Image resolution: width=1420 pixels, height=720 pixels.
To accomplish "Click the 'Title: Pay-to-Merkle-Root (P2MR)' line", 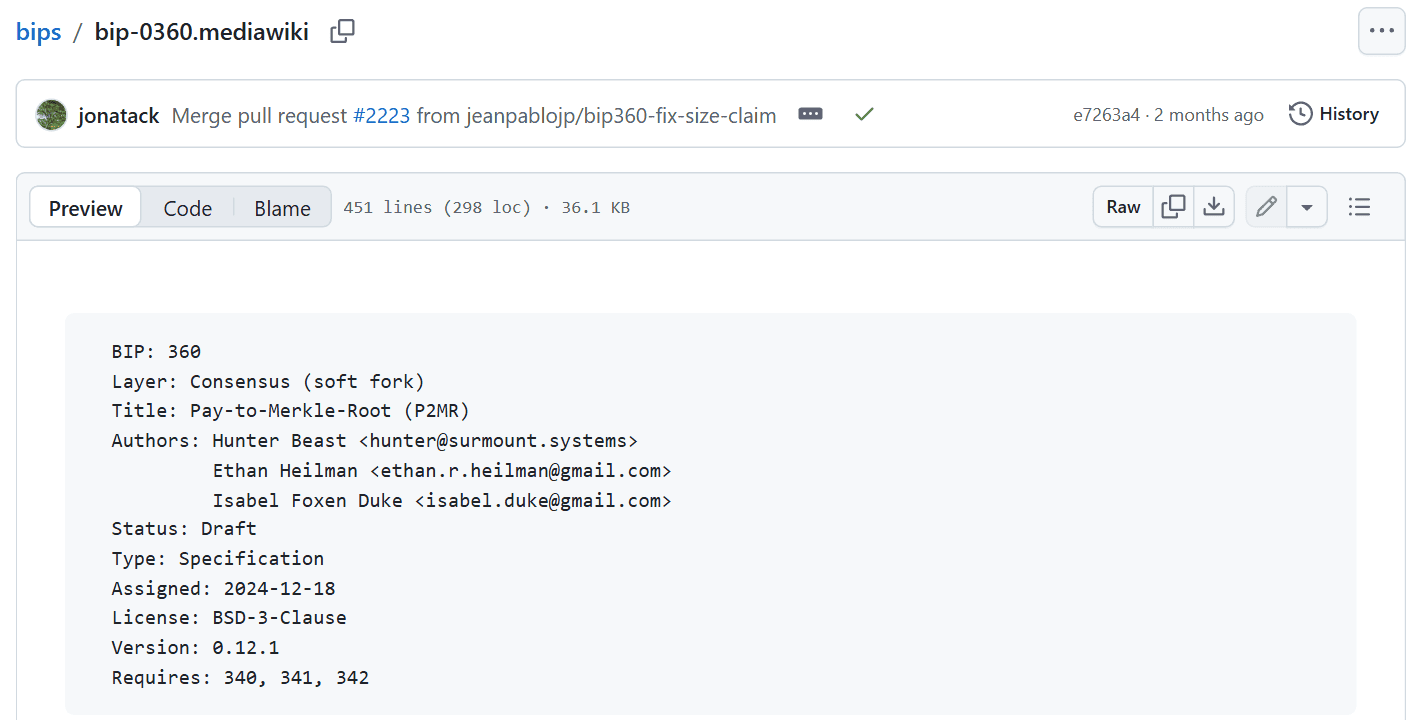I will point(291,411).
